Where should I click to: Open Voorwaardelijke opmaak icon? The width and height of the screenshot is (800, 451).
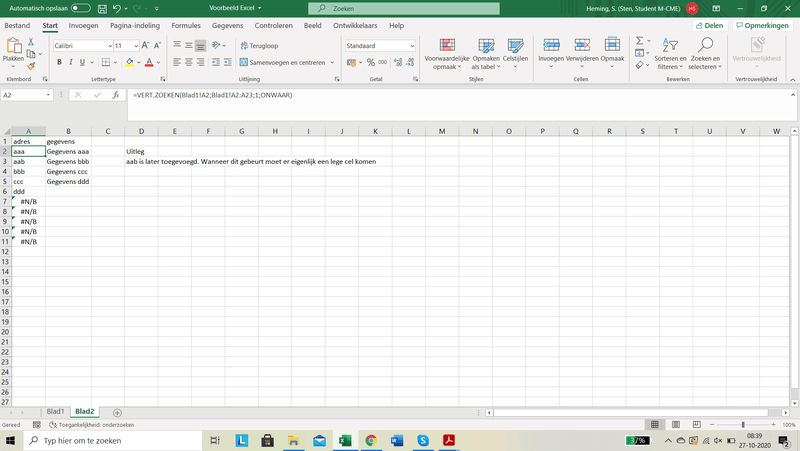(x=447, y=46)
